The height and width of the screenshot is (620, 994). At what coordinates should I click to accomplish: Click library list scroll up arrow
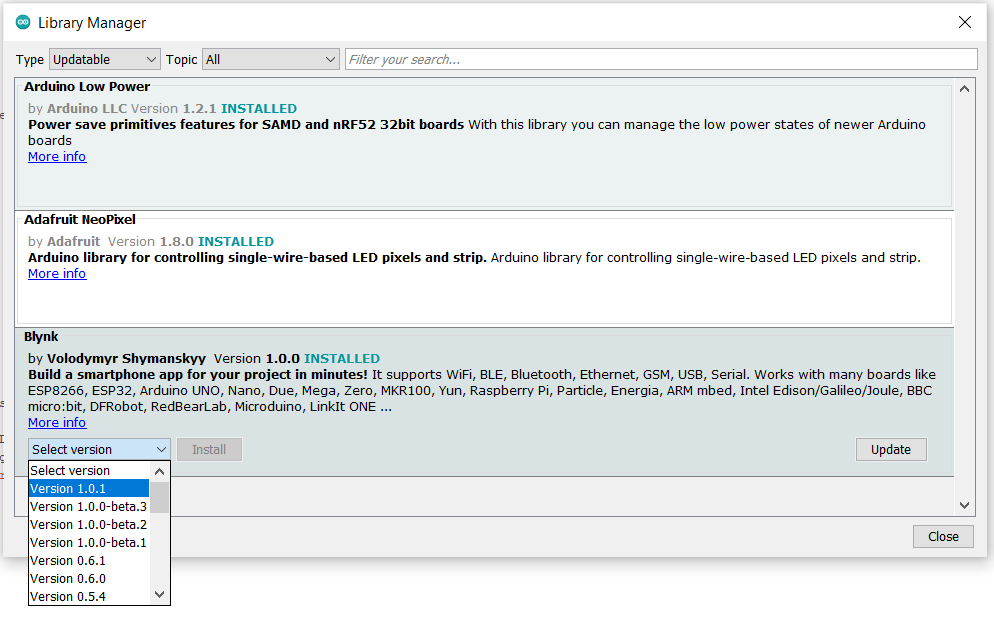(964, 89)
